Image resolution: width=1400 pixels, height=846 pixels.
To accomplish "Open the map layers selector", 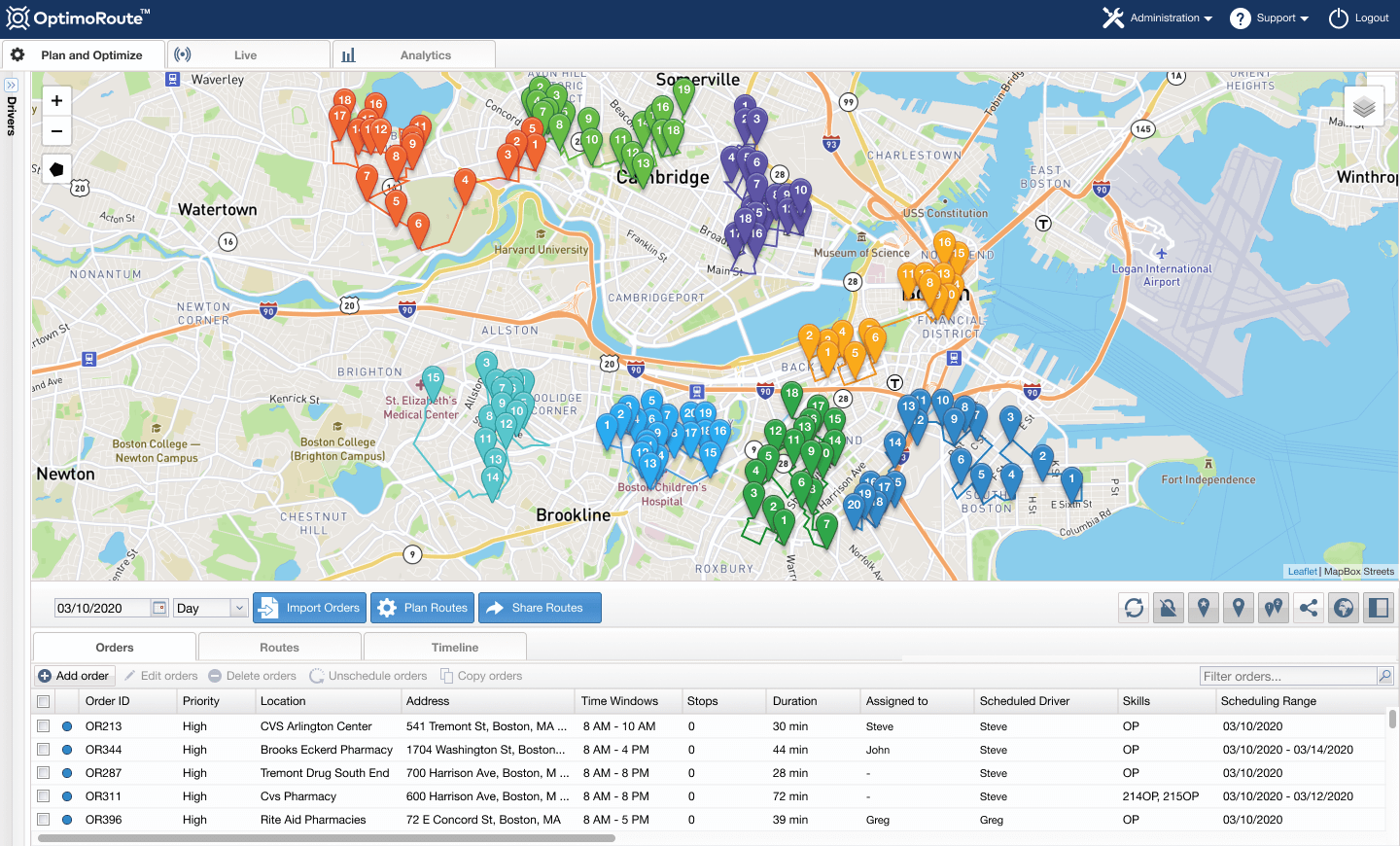I will click(x=1364, y=107).
